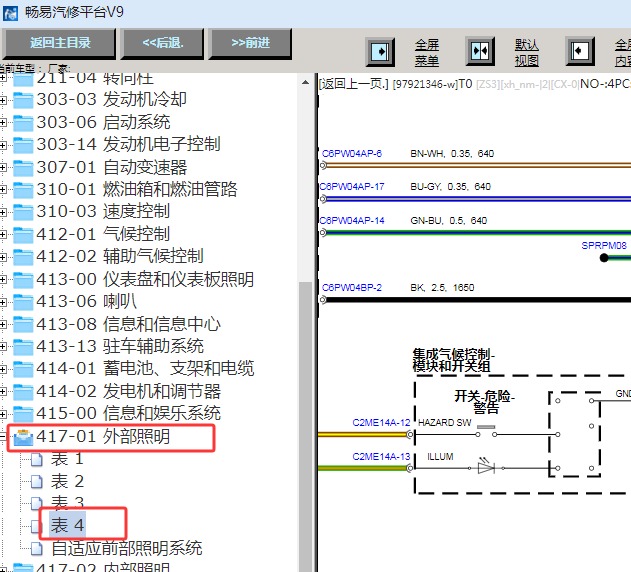Click the BN-WH, 0.35, 640 wire label

452,154
